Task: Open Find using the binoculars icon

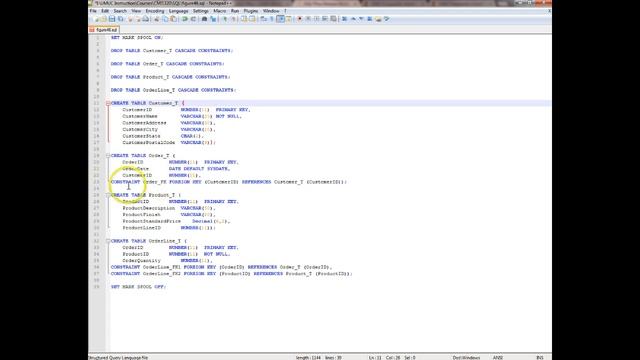Action: tap(204, 19)
